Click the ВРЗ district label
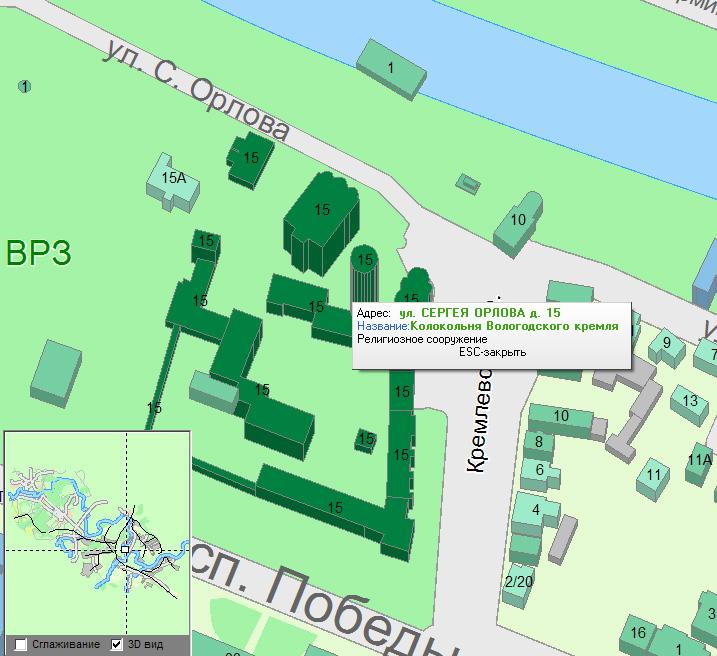This screenshot has width=717, height=656. click(x=38, y=254)
